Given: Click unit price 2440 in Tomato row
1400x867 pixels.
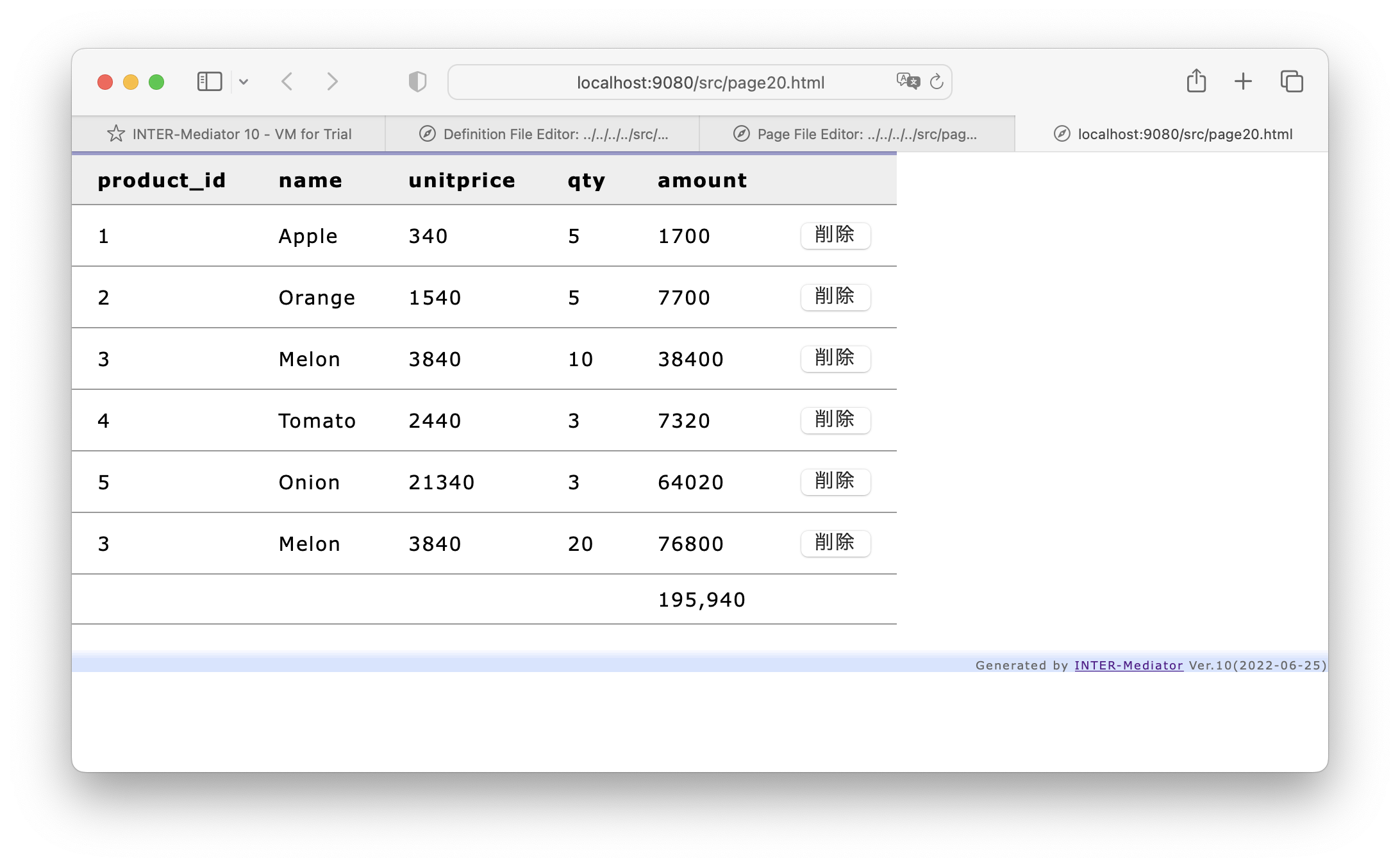Looking at the screenshot, I should pyautogui.click(x=435, y=421).
